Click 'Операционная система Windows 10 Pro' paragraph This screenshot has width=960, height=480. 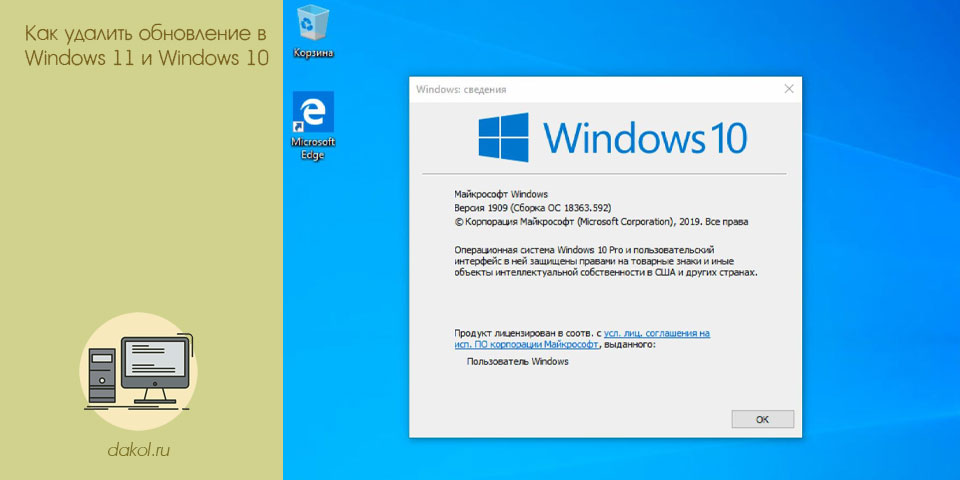606,261
